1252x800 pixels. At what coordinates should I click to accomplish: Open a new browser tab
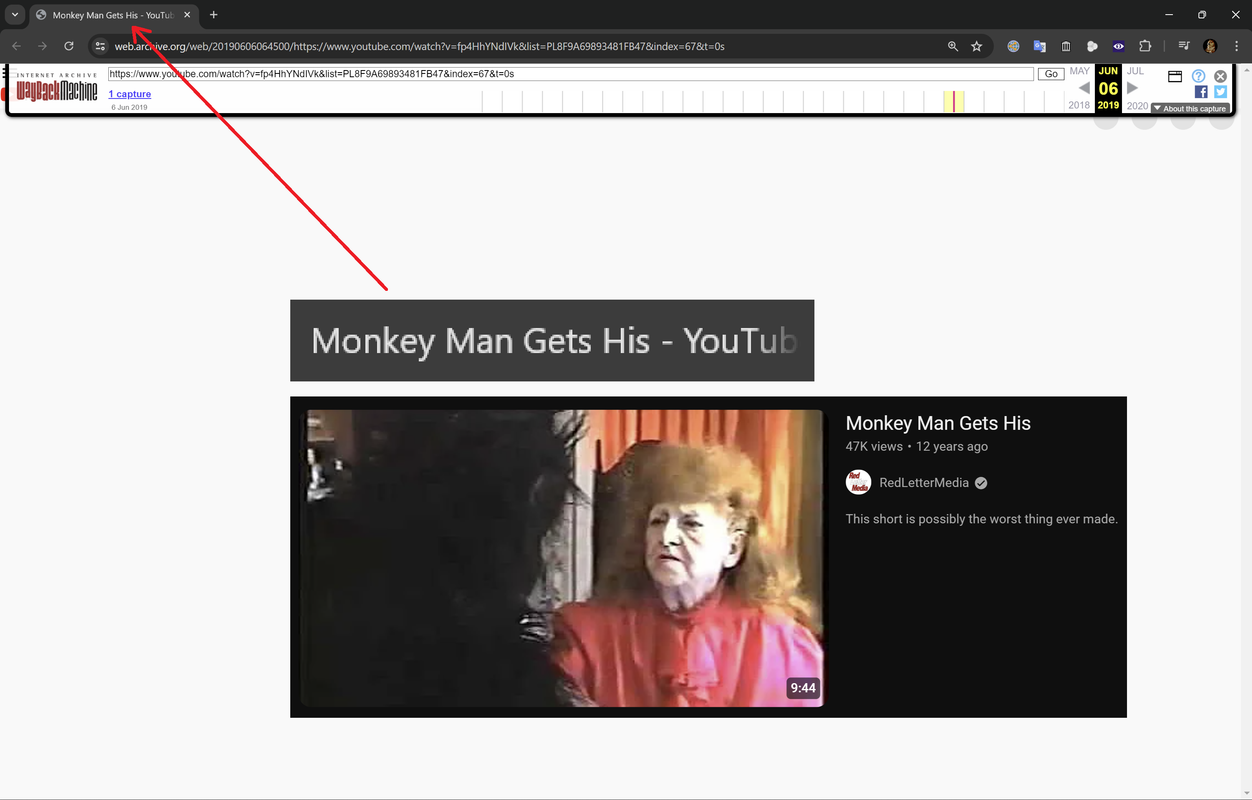pyautogui.click(x=213, y=15)
